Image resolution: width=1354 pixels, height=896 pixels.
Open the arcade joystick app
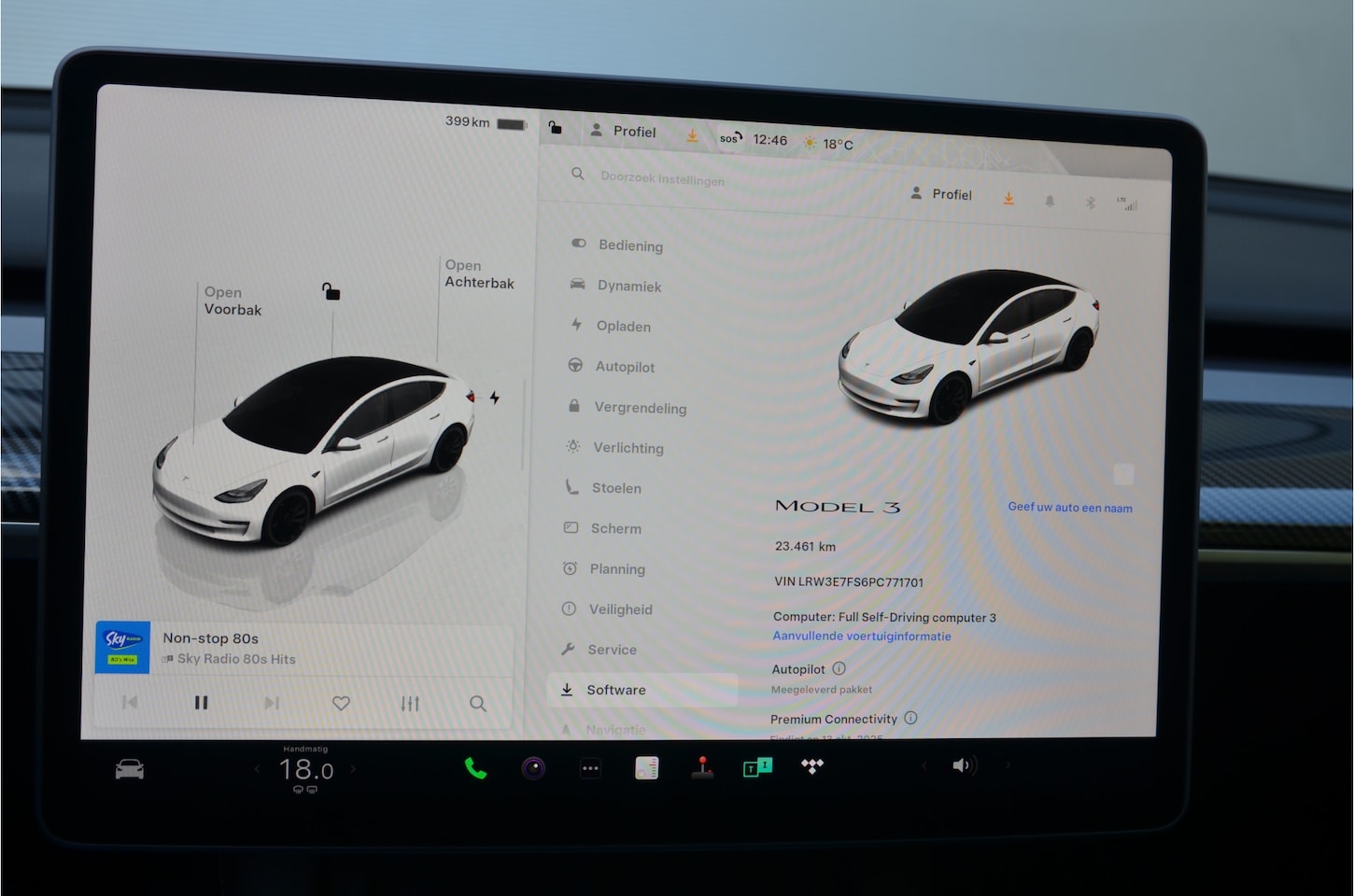[702, 767]
